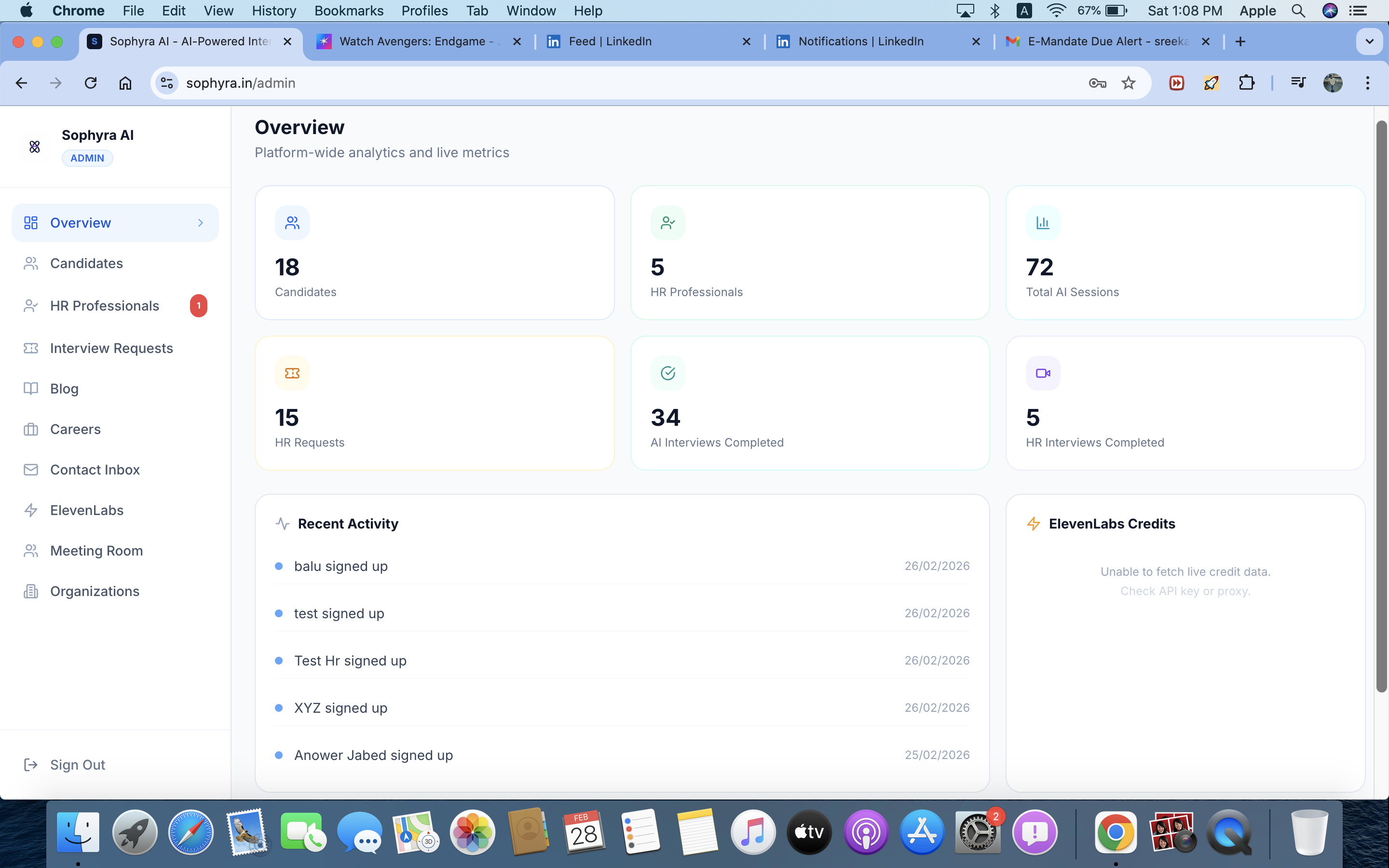The height and width of the screenshot is (868, 1389).
Task: Select Candidates in the sidebar
Action: coord(87,263)
